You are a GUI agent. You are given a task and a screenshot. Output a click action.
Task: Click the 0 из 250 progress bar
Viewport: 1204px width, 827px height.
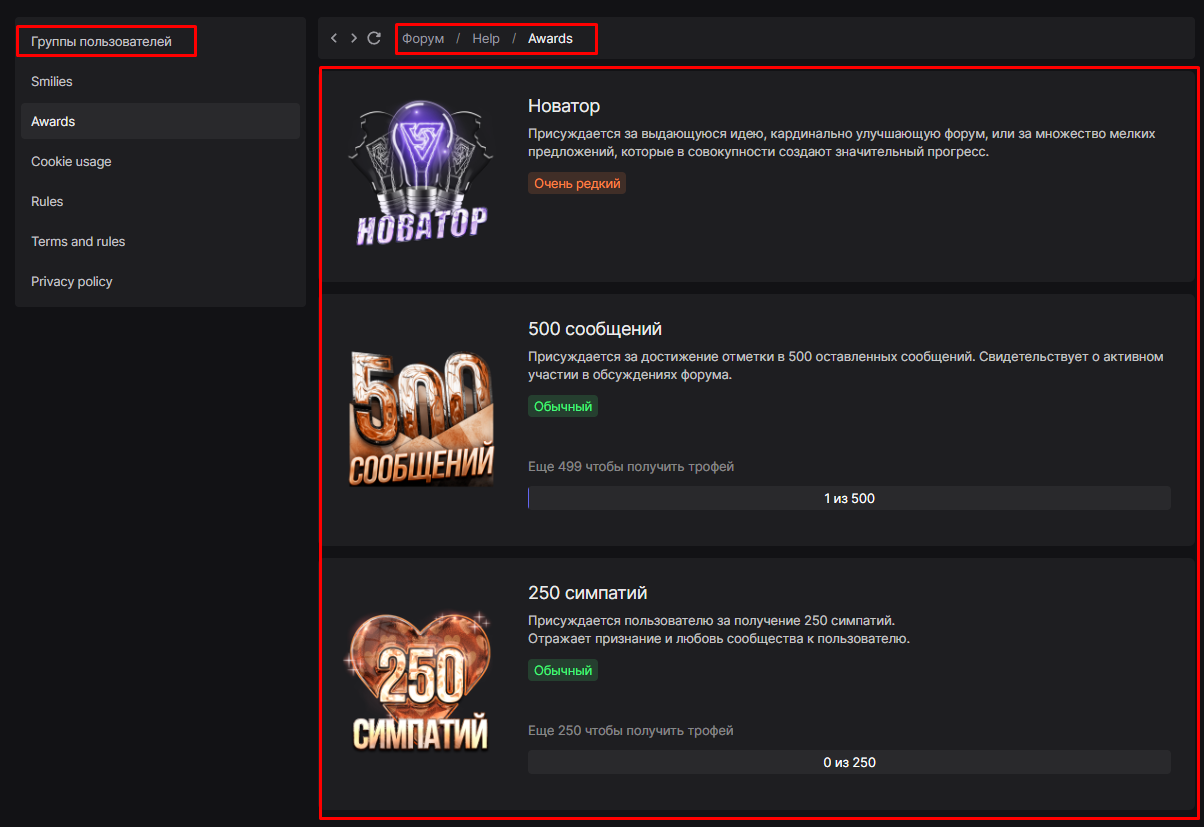pos(849,762)
